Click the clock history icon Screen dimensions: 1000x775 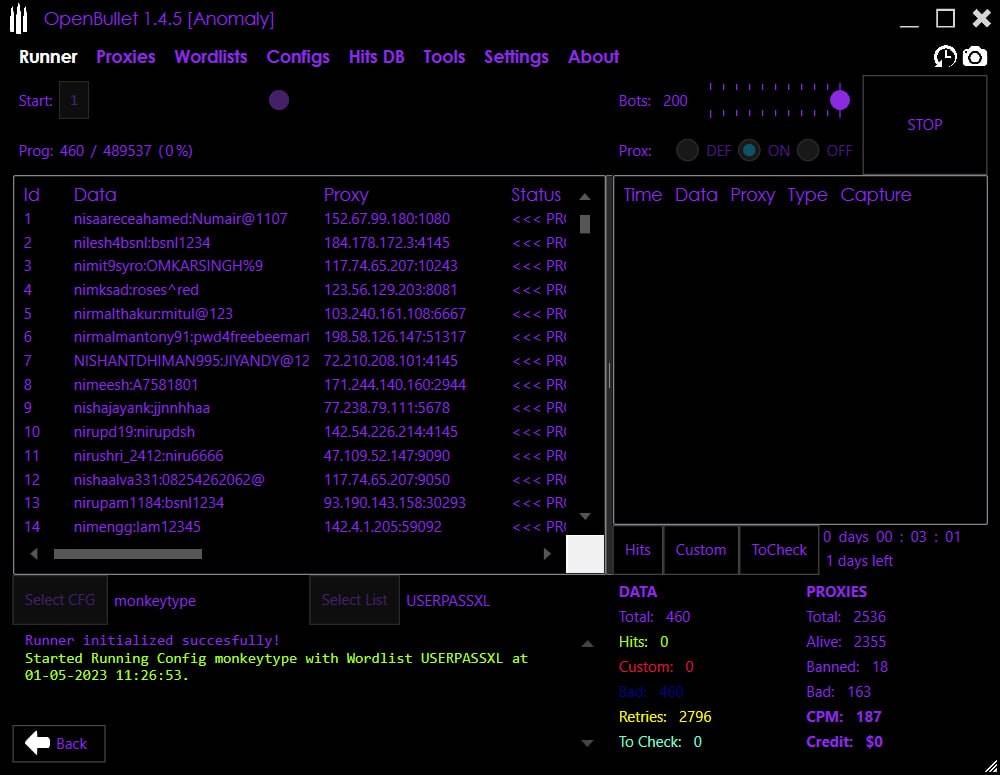[x=945, y=57]
